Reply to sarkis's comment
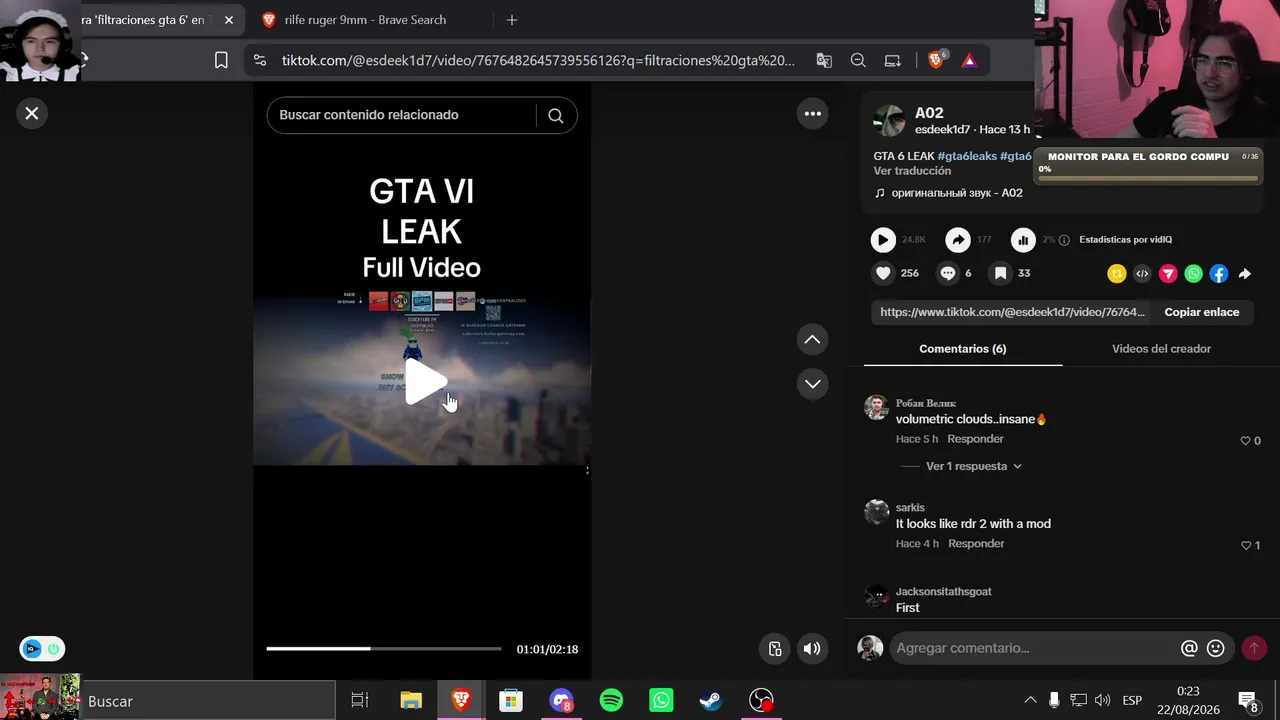 (976, 544)
